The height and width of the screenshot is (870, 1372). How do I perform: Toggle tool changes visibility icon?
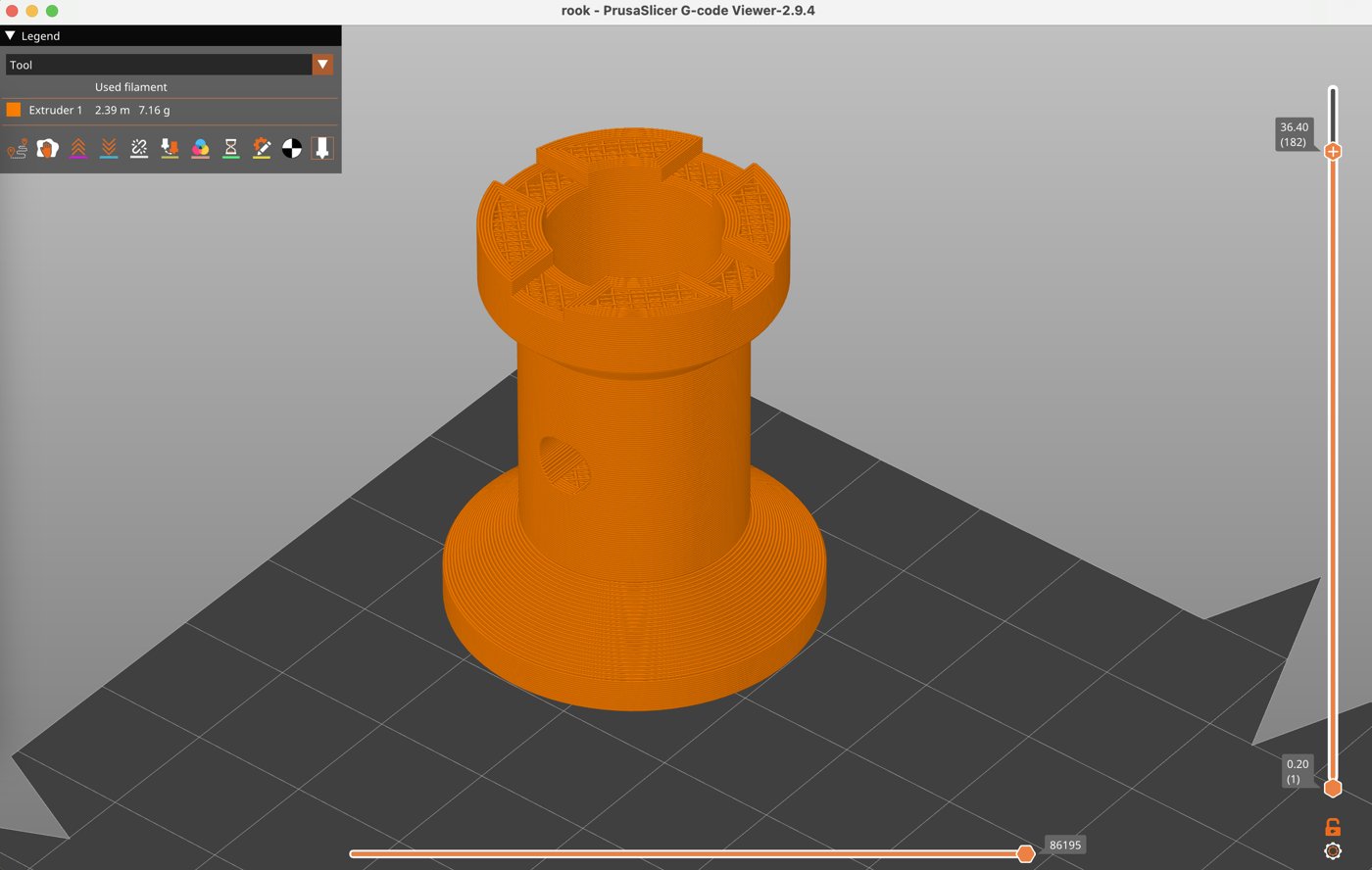tap(170, 148)
